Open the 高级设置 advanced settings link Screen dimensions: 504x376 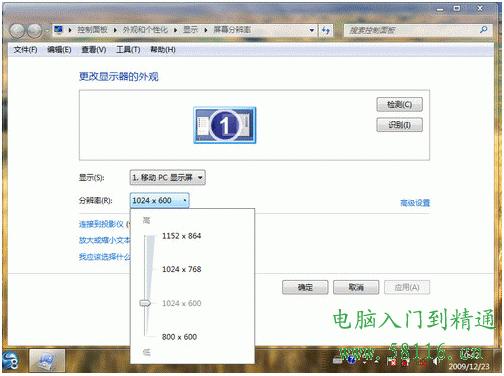point(415,203)
